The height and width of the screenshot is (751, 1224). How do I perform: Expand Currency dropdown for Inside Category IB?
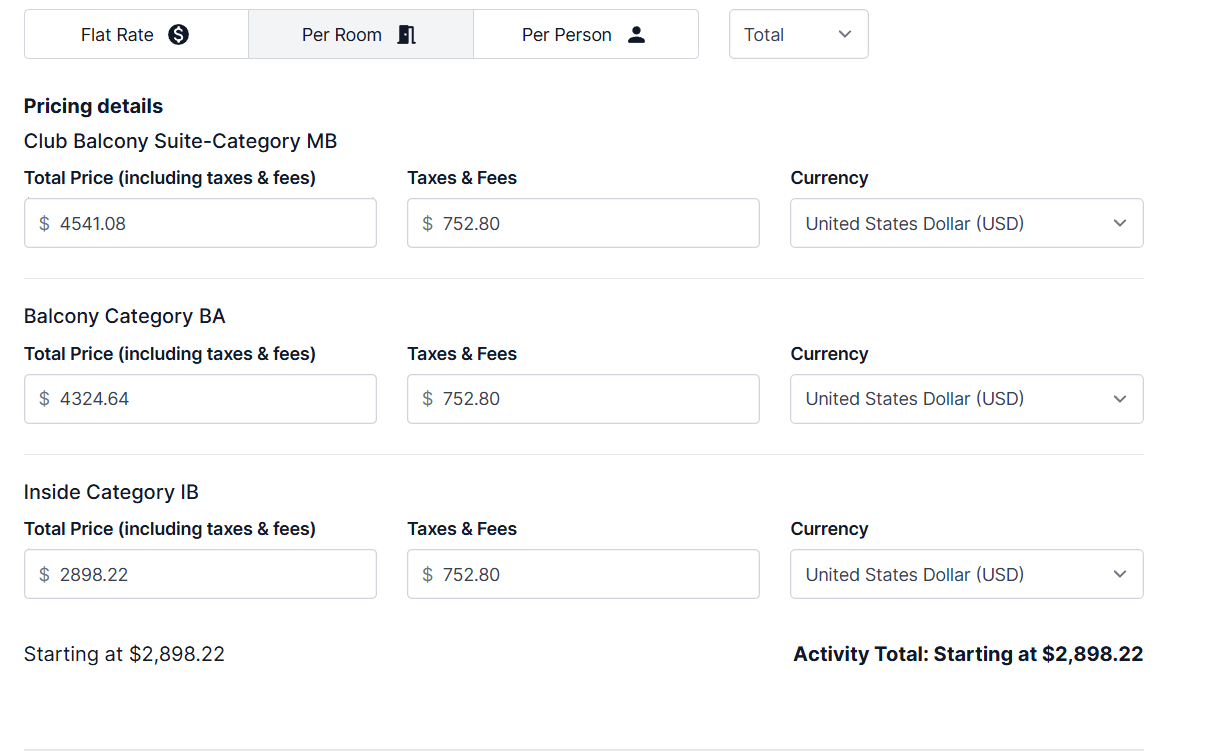click(x=967, y=574)
